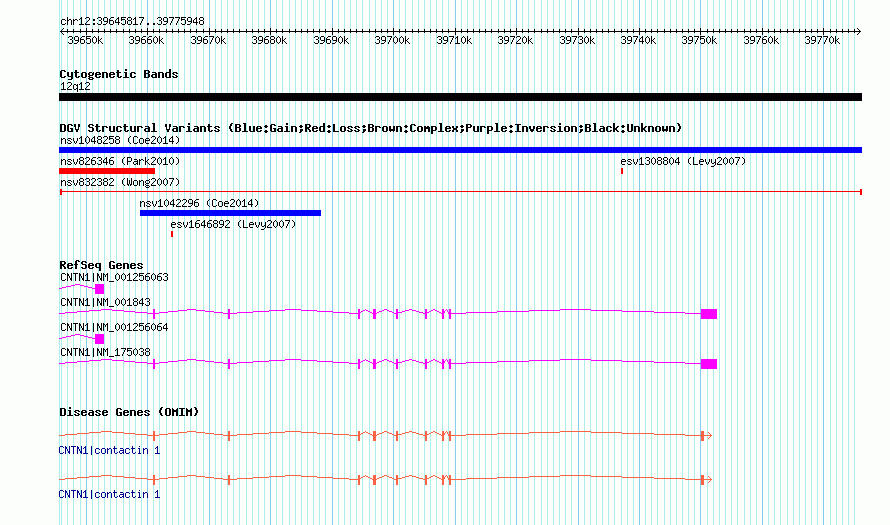The height and width of the screenshot is (525, 890).
Task: Select the red nsv826346 loss bar
Action: 107,171
